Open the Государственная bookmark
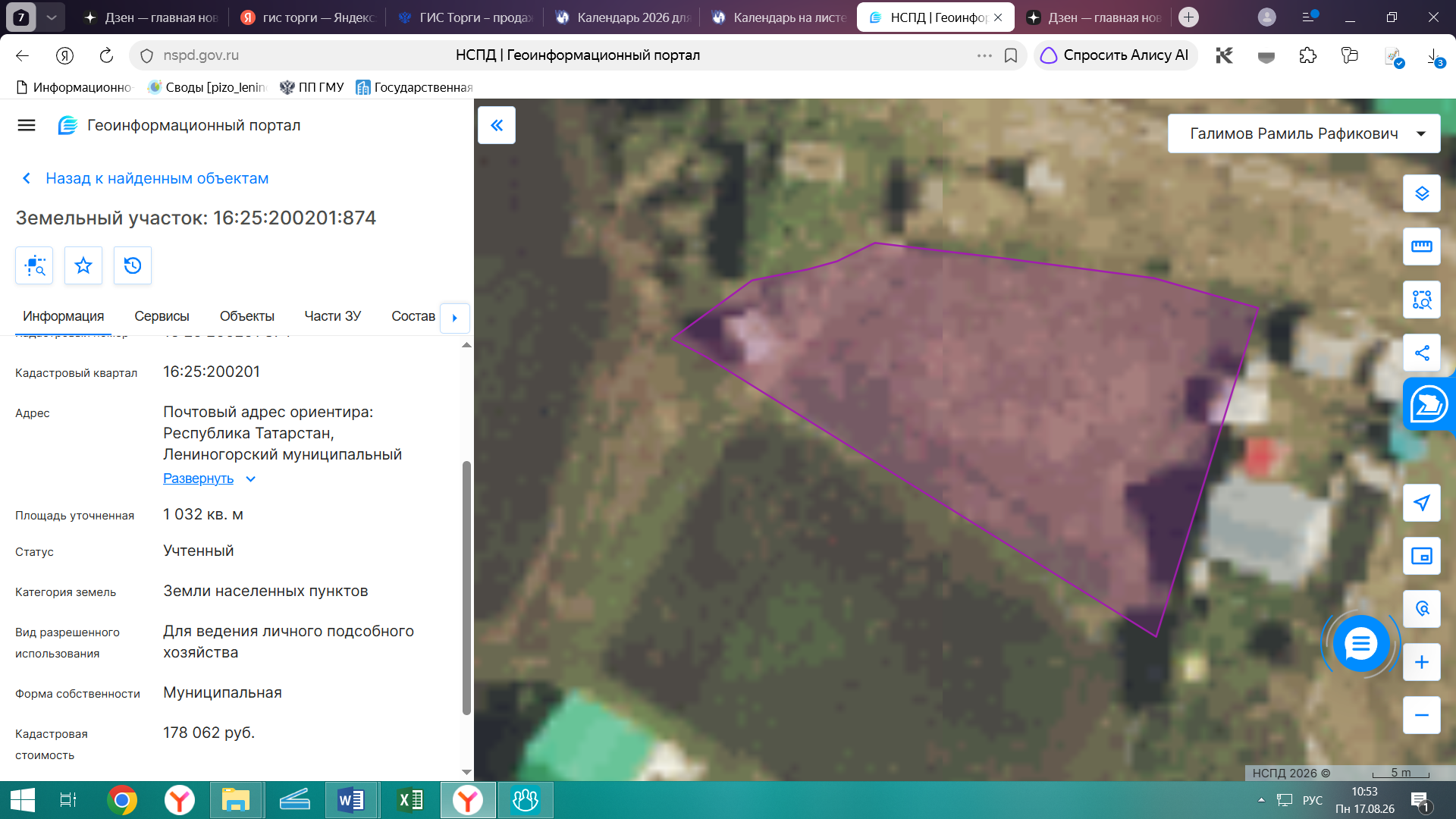The image size is (1456, 819). 415,87
